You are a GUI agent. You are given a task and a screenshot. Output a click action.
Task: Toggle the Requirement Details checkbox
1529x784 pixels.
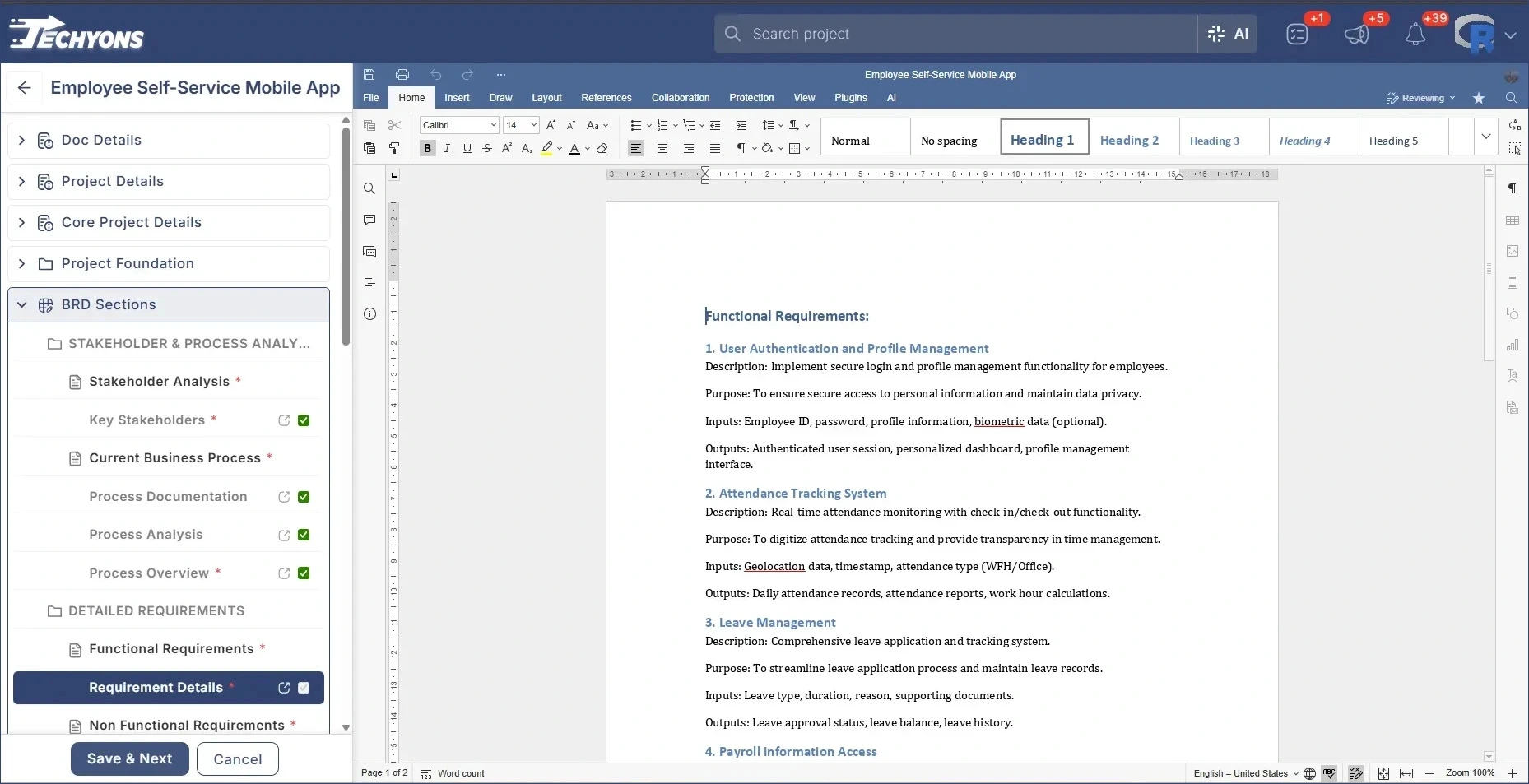304,688
